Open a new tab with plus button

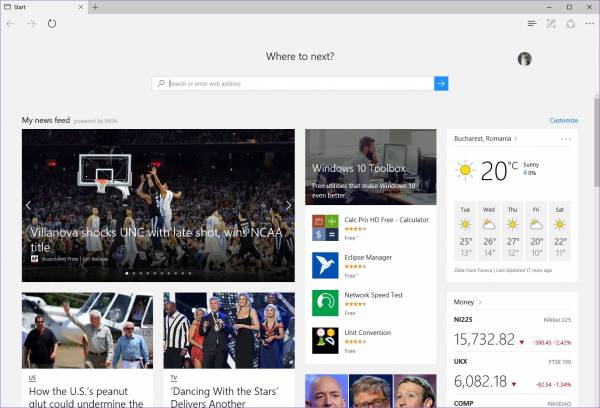click(95, 7)
